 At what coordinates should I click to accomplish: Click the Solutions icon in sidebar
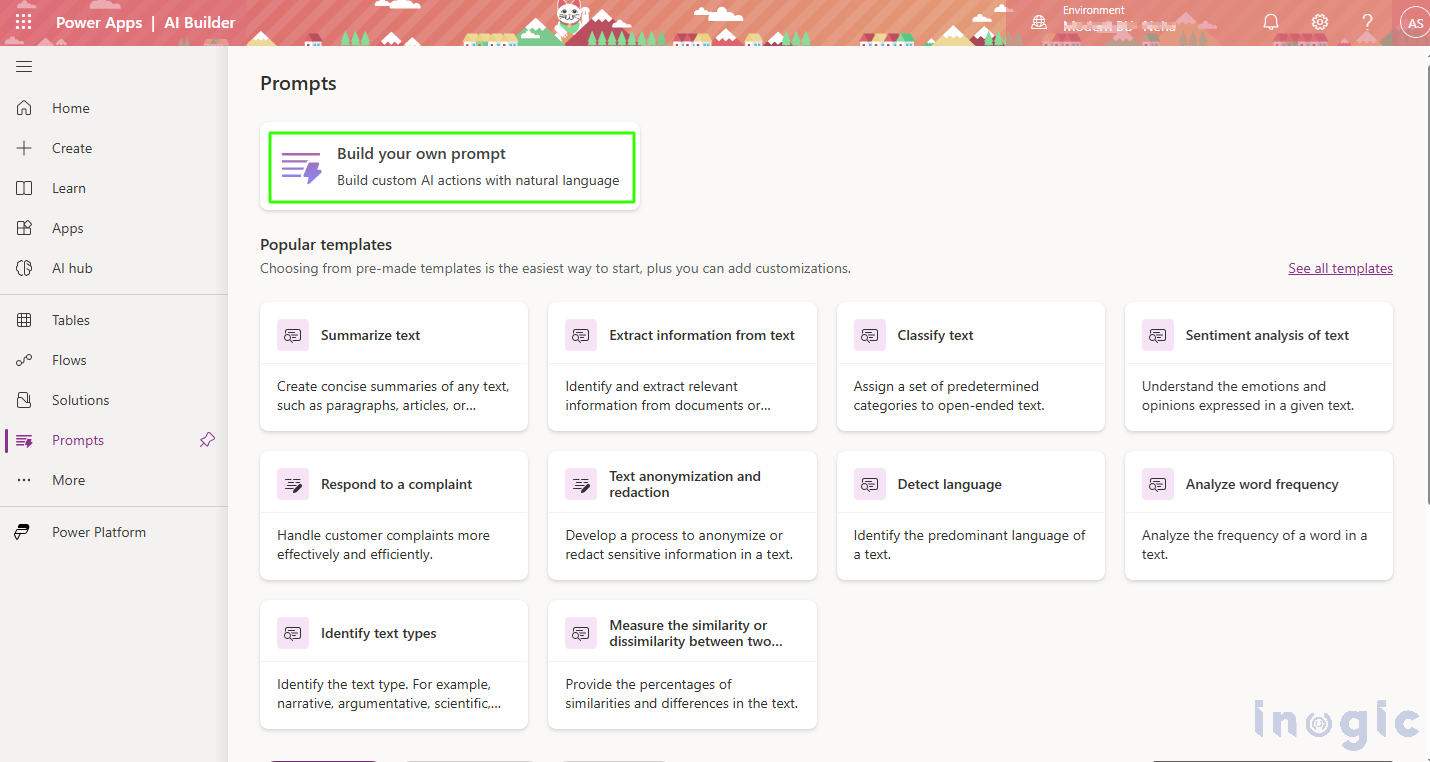[24, 400]
